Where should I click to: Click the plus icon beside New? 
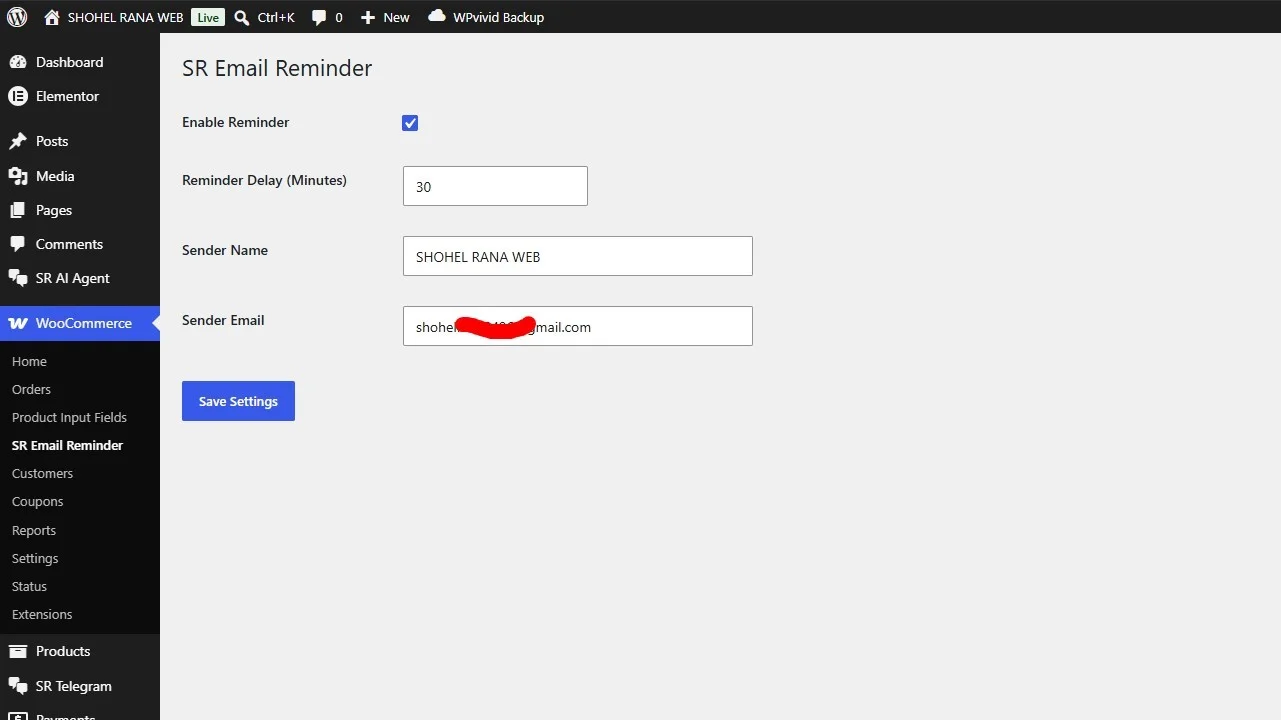[368, 17]
